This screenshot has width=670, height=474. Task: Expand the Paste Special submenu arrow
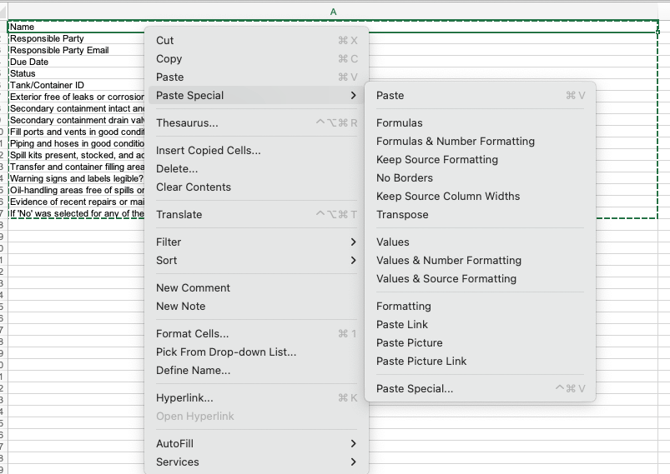tap(353, 96)
